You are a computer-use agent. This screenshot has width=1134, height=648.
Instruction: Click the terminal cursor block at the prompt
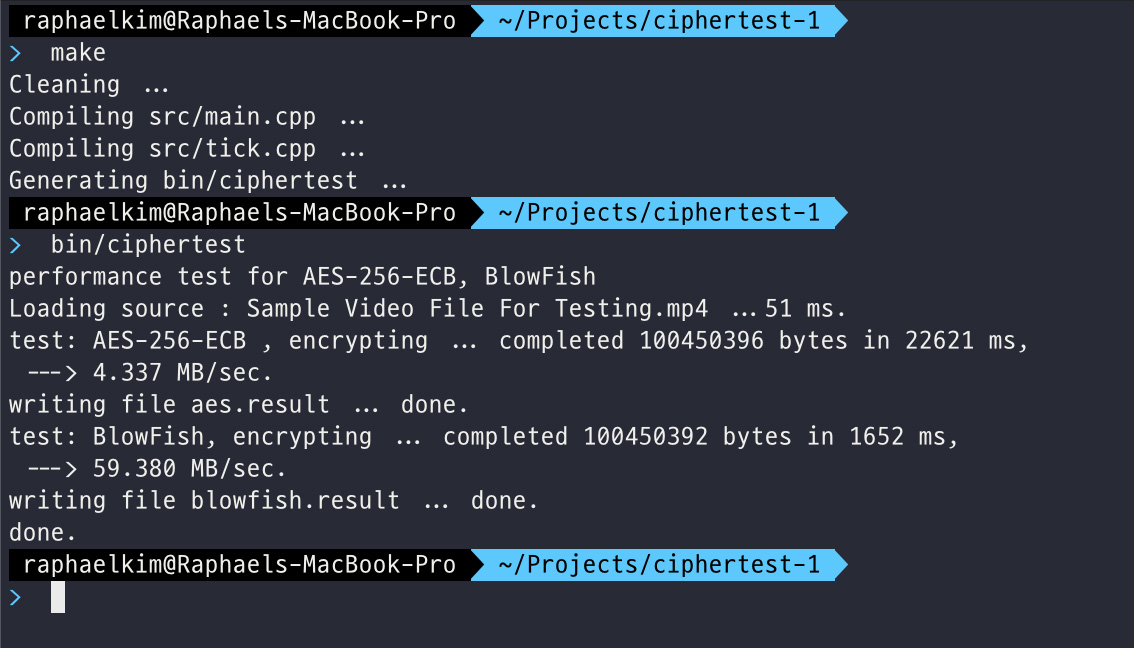pos(58,597)
